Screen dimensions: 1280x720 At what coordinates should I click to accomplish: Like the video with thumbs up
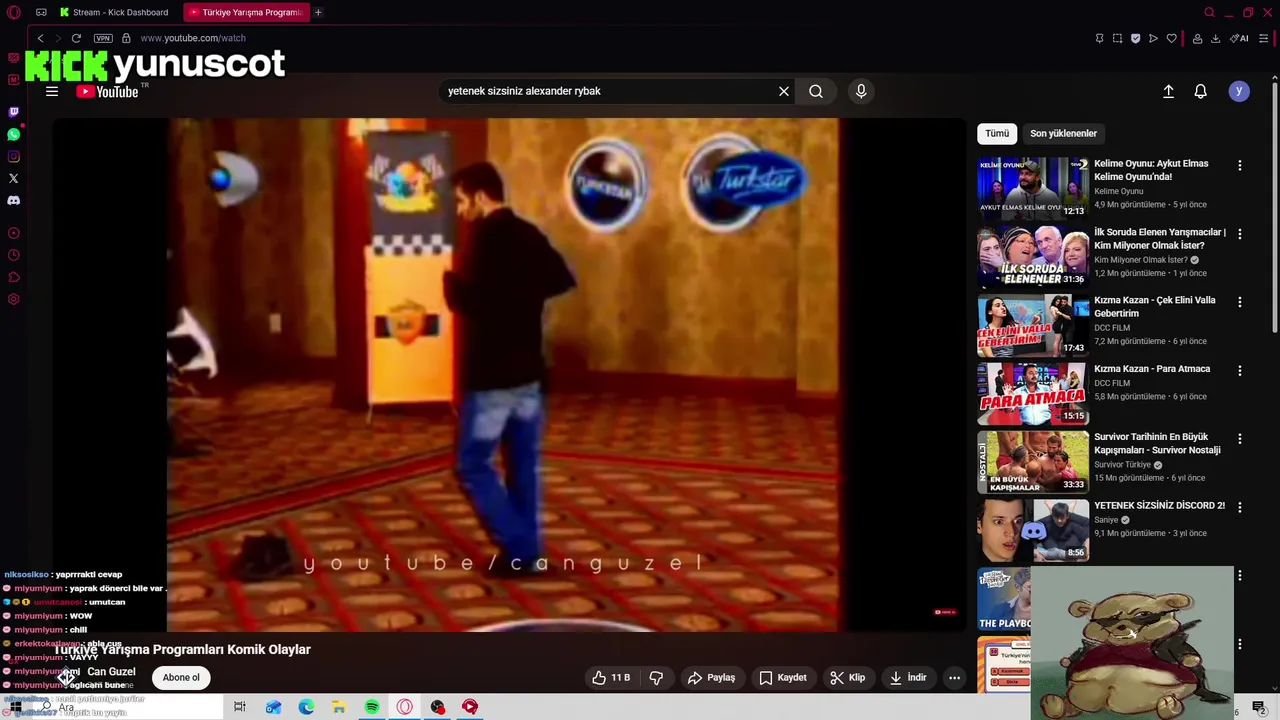pyautogui.click(x=611, y=677)
